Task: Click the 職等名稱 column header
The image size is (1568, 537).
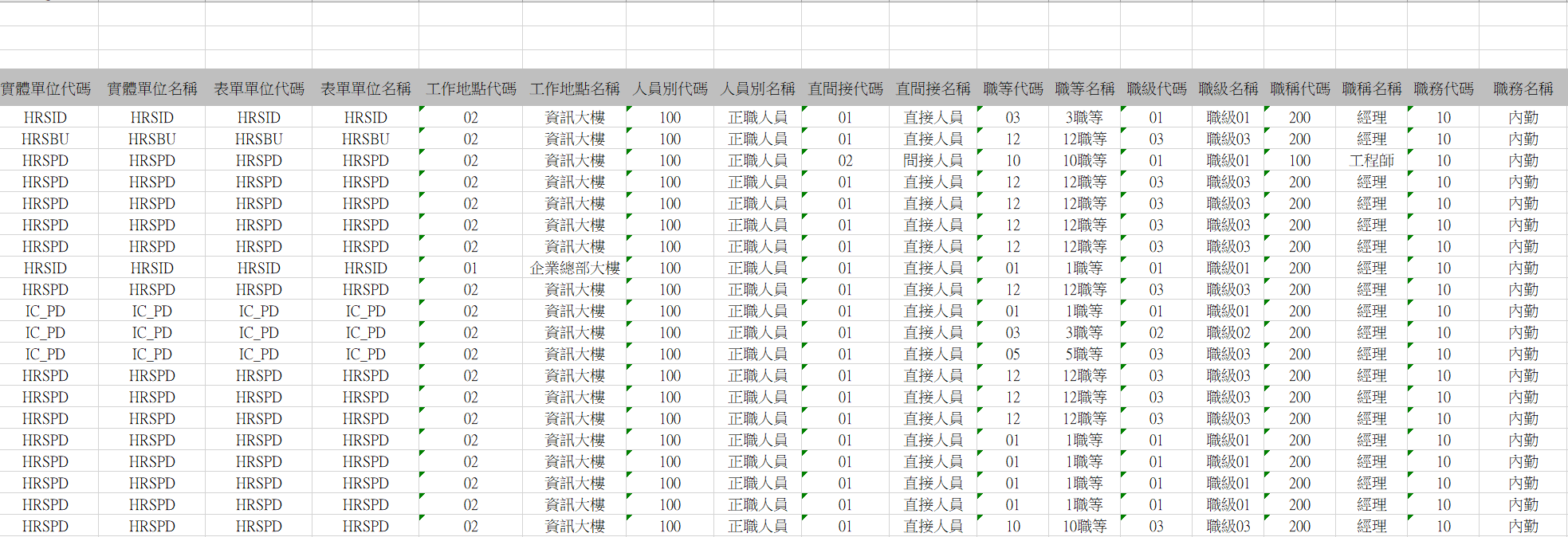Action: coord(1084,88)
